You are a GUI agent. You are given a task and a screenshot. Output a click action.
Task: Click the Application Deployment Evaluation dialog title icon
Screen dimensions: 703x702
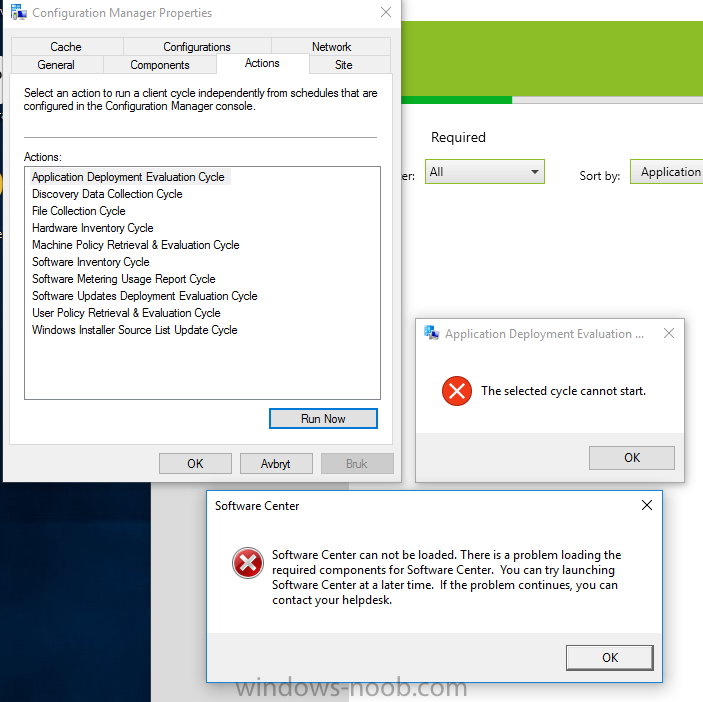432,333
